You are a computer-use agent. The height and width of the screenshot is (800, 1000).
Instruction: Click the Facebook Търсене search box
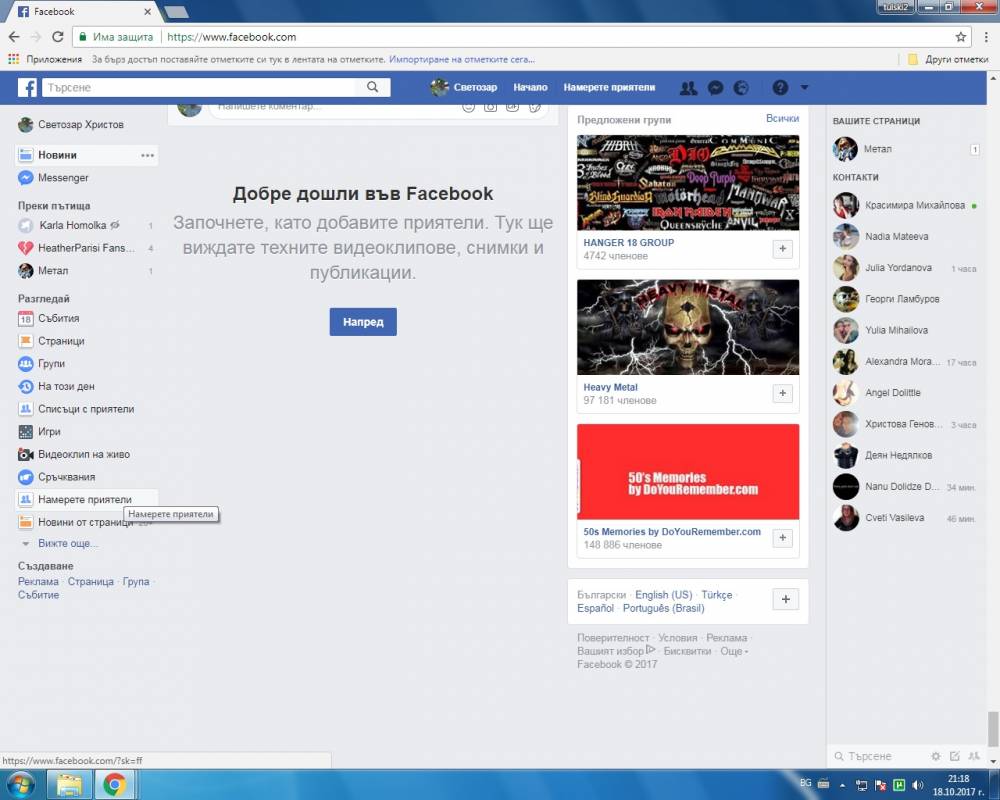pos(200,87)
